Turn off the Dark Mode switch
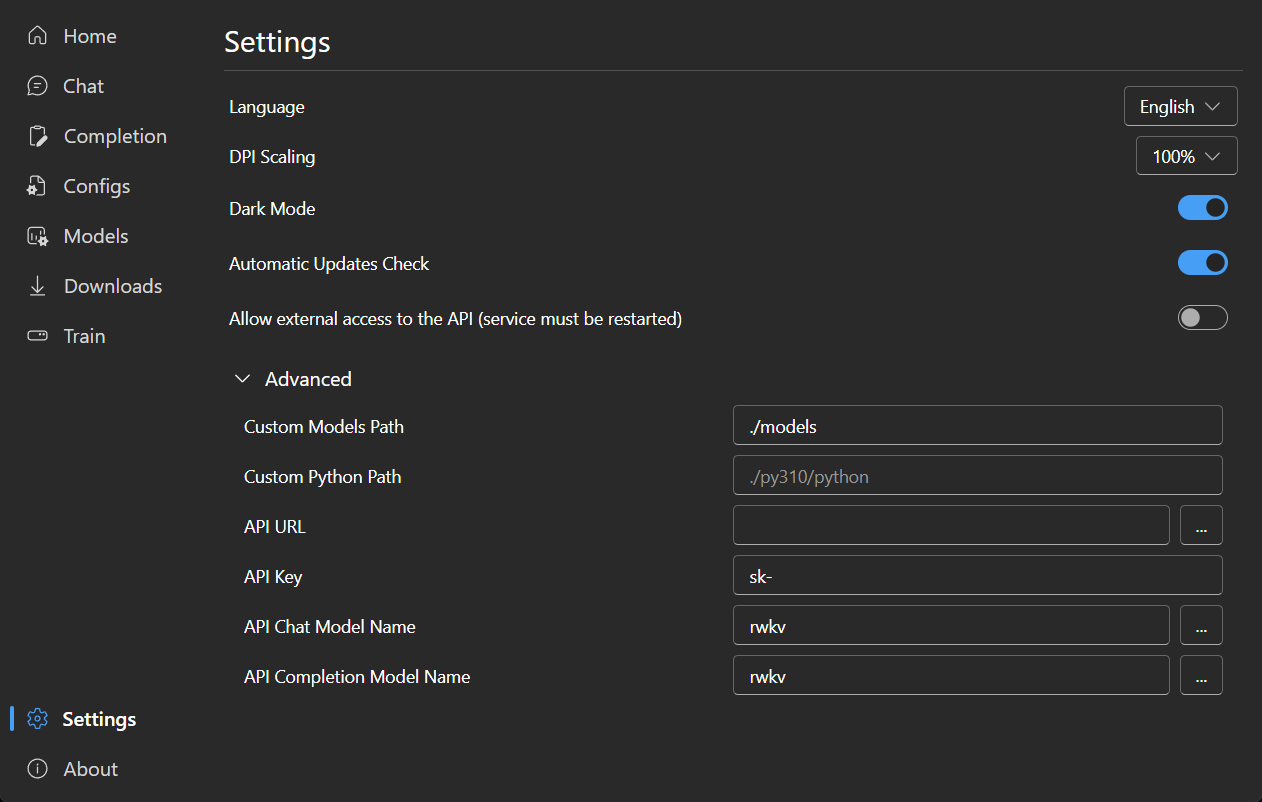1262x802 pixels. (1202, 208)
